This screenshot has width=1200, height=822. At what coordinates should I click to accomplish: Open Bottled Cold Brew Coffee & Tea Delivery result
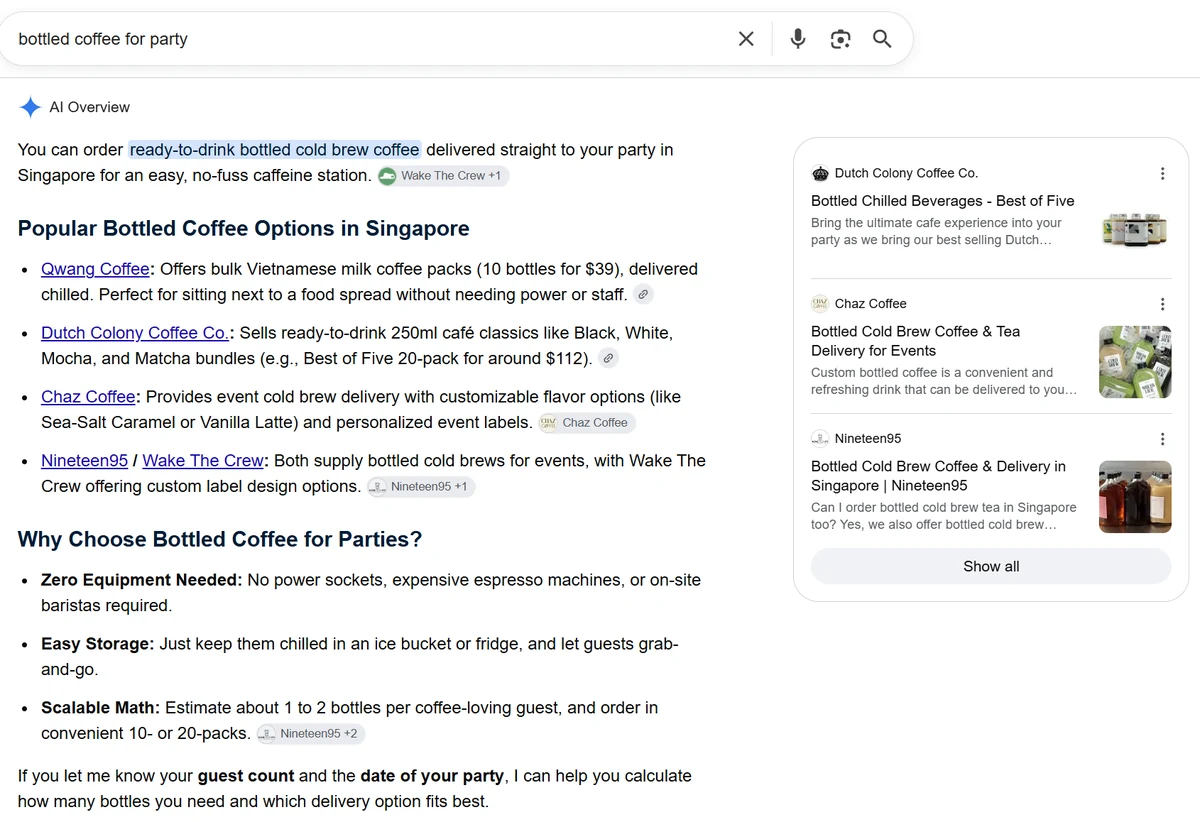click(916, 341)
